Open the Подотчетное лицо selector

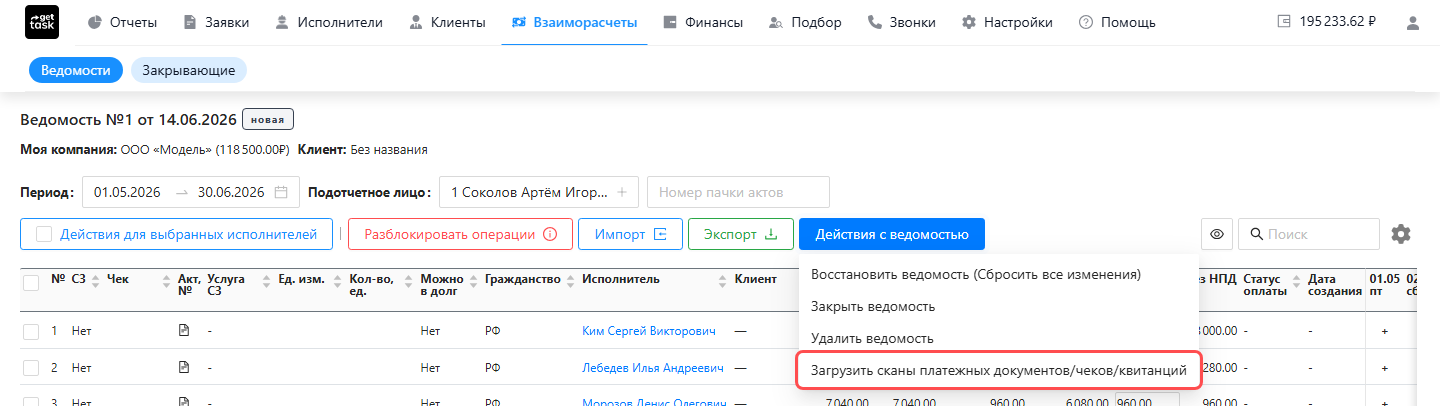[x=539, y=192]
